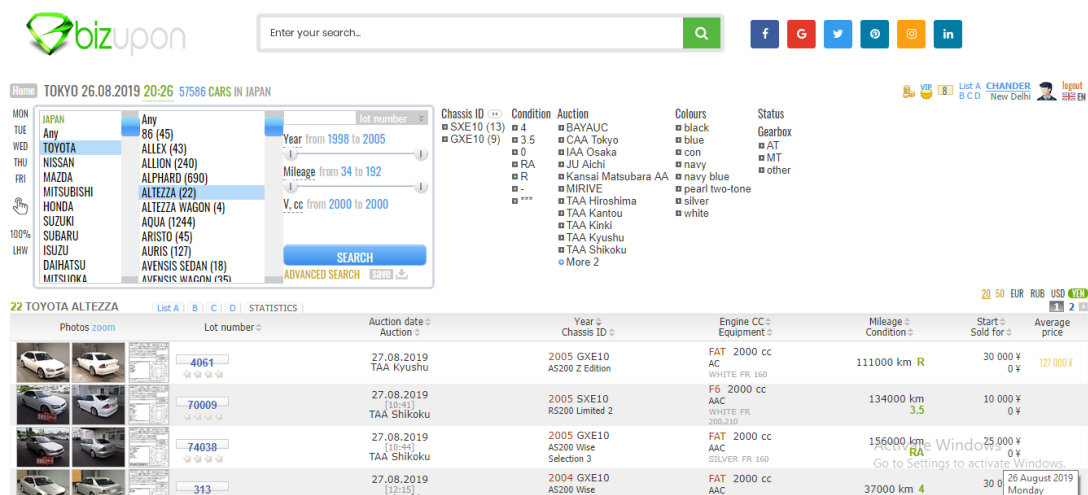Open the Pinterest social icon
The image size is (1088, 495).
pos(875,34)
